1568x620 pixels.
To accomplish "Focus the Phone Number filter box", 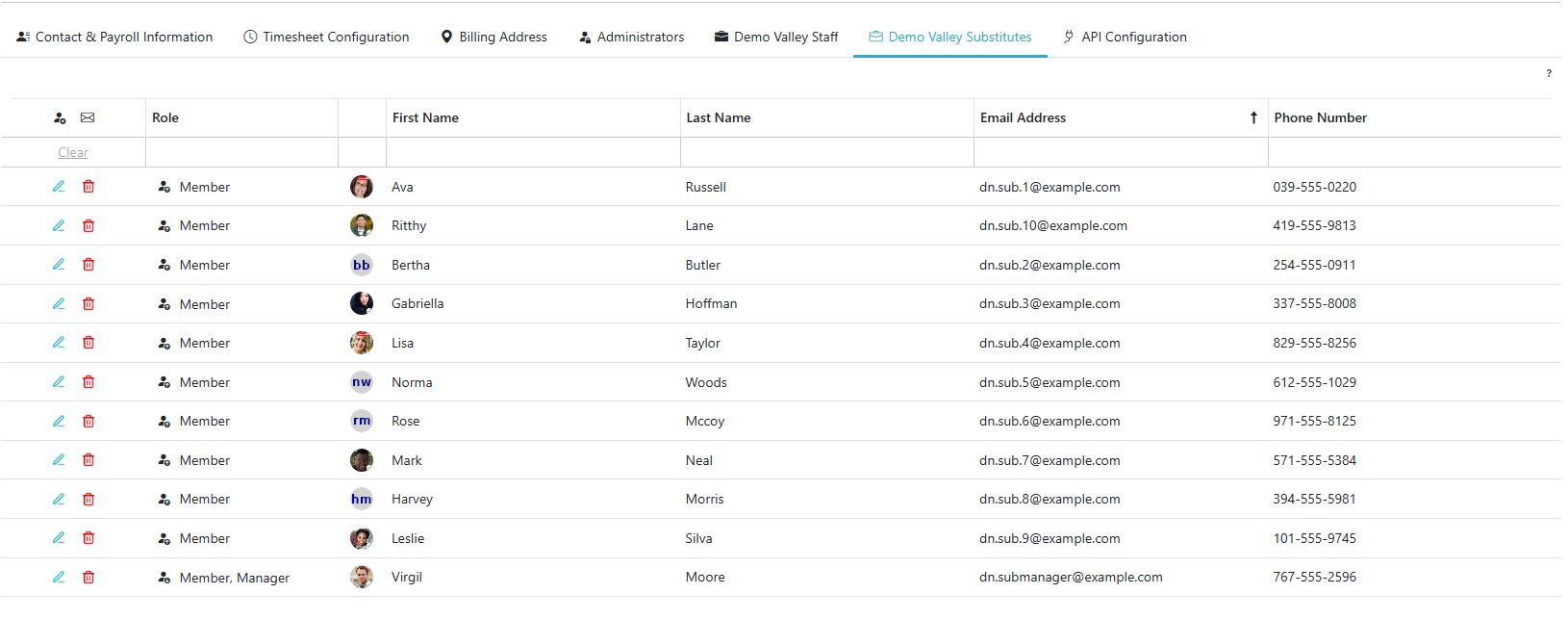I will 1414,153.
